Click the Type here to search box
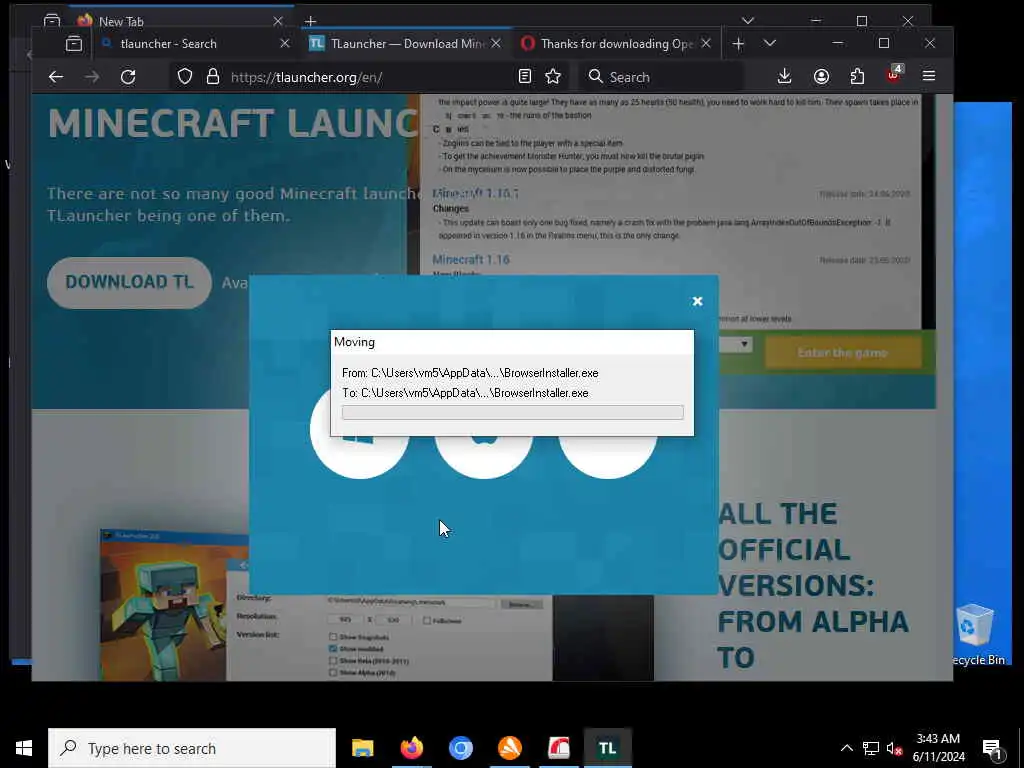This screenshot has width=1024, height=768. pyautogui.click(x=192, y=748)
